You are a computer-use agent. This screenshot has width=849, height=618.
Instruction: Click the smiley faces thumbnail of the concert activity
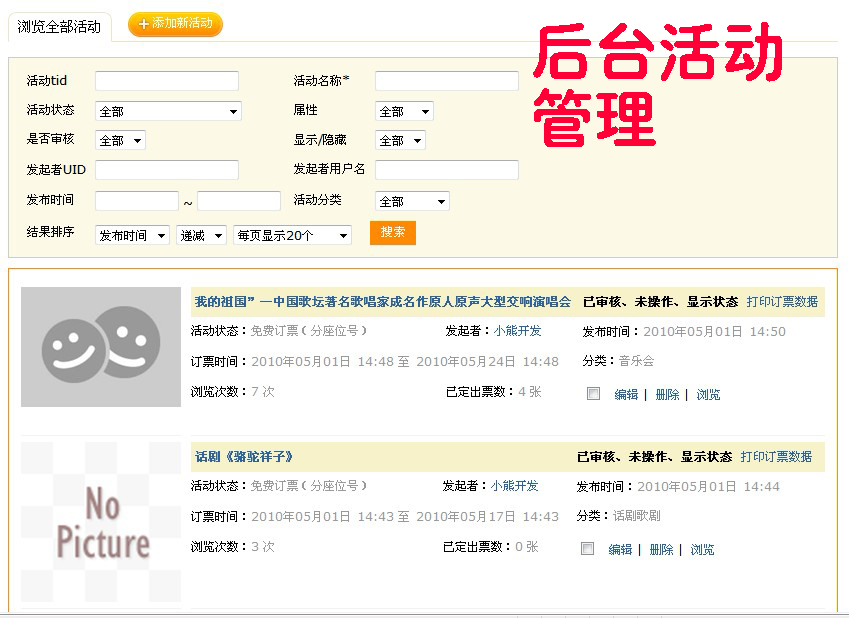(x=101, y=347)
